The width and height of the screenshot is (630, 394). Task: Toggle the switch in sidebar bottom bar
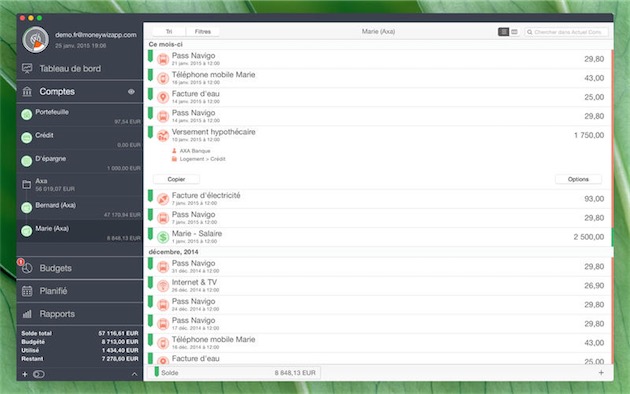[39, 374]
